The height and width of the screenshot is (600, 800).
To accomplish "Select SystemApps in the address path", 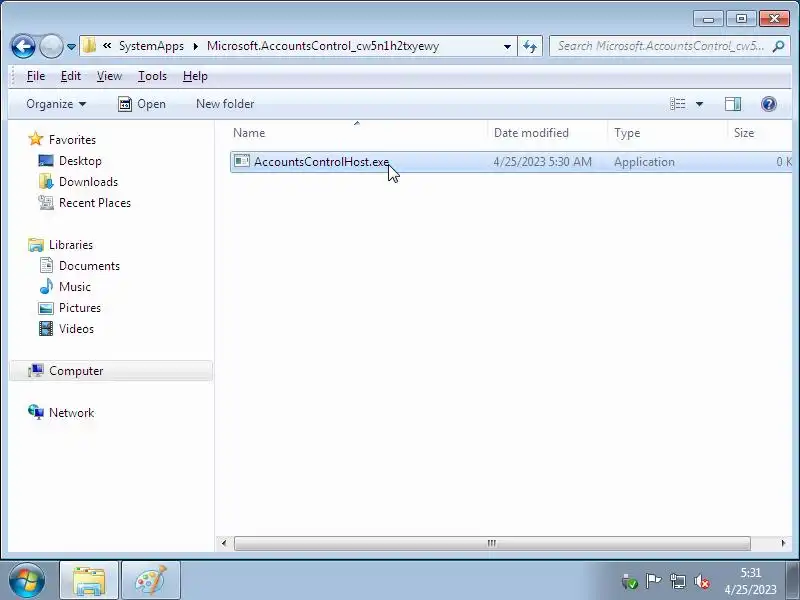I will tap(151, 46).
